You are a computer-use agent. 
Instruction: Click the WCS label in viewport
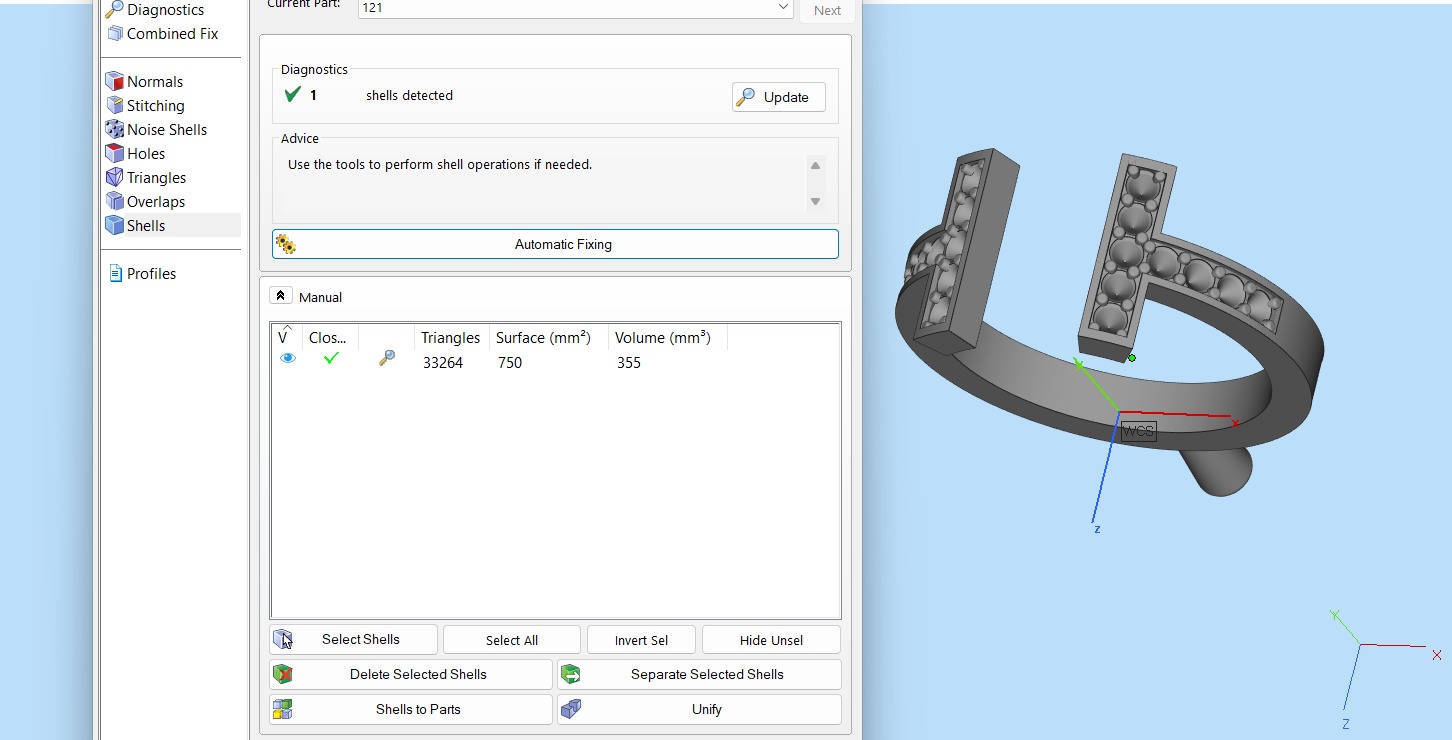(x=1138, y=431)
